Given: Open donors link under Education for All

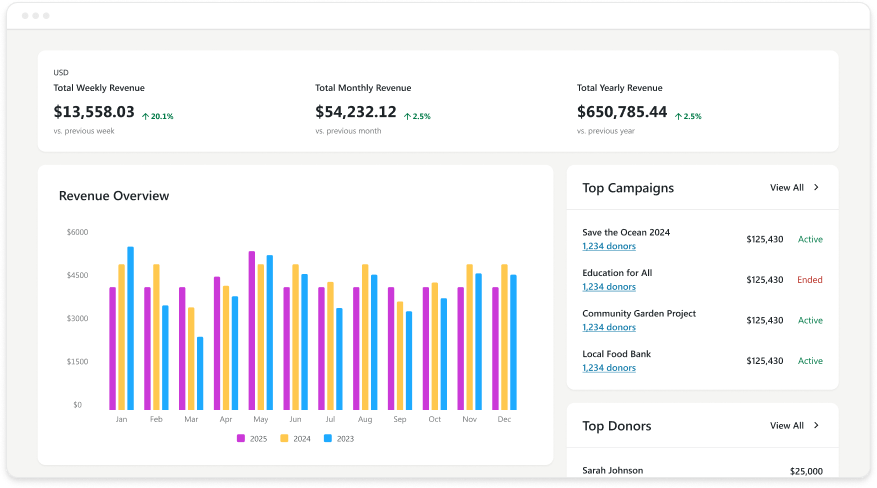Looking at the screenshot, I should [608, 287].
